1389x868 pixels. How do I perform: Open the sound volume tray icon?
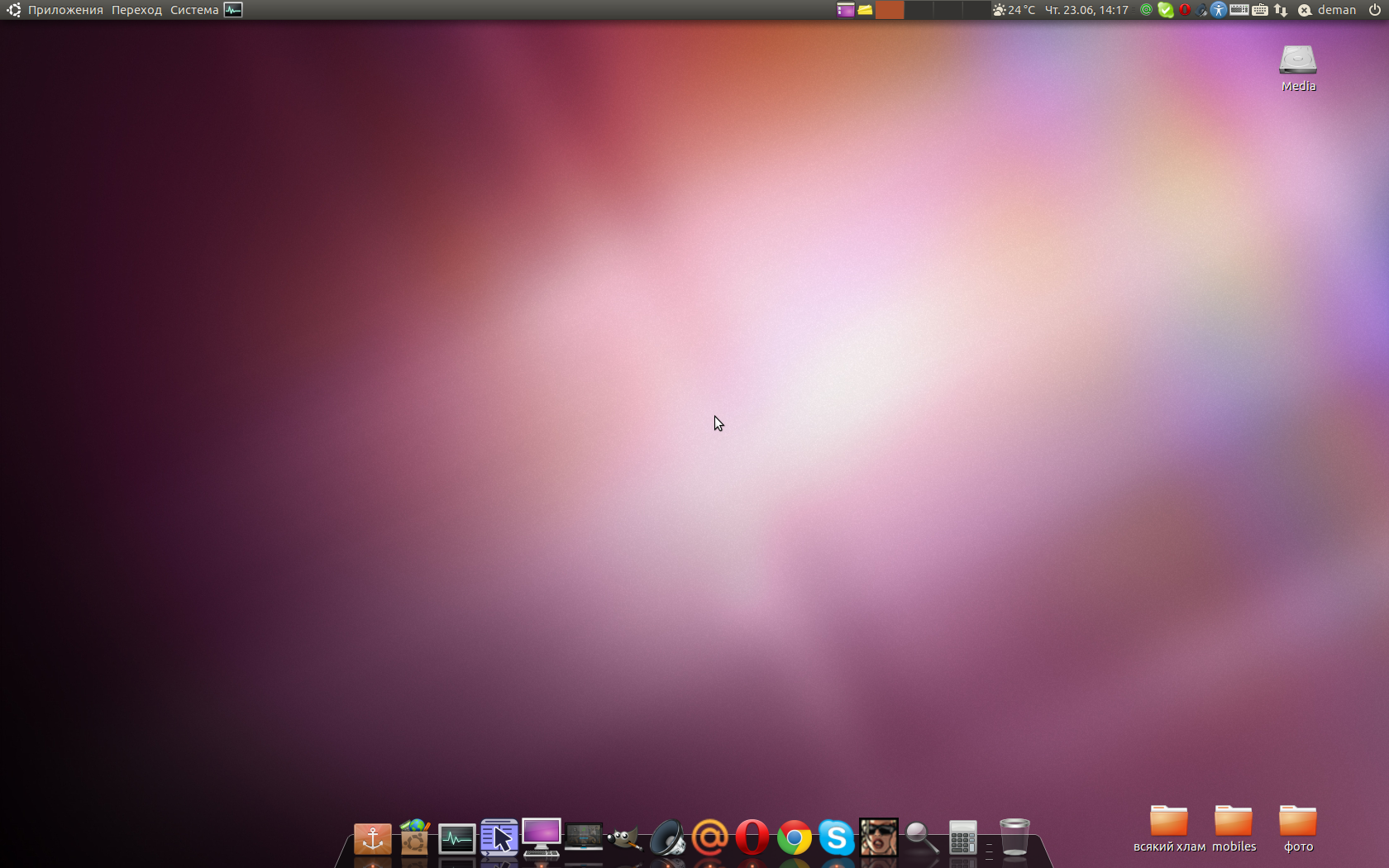pyautogui.click(x=1201, y=10)
